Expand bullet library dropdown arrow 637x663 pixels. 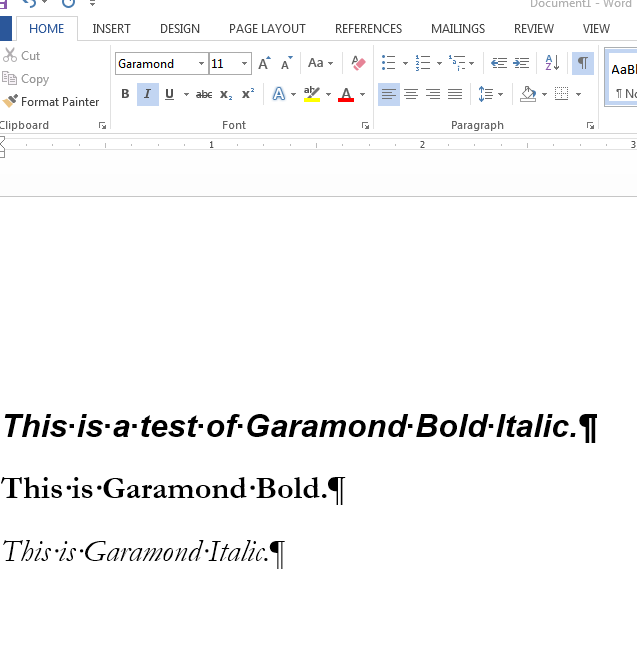[405, 63]
